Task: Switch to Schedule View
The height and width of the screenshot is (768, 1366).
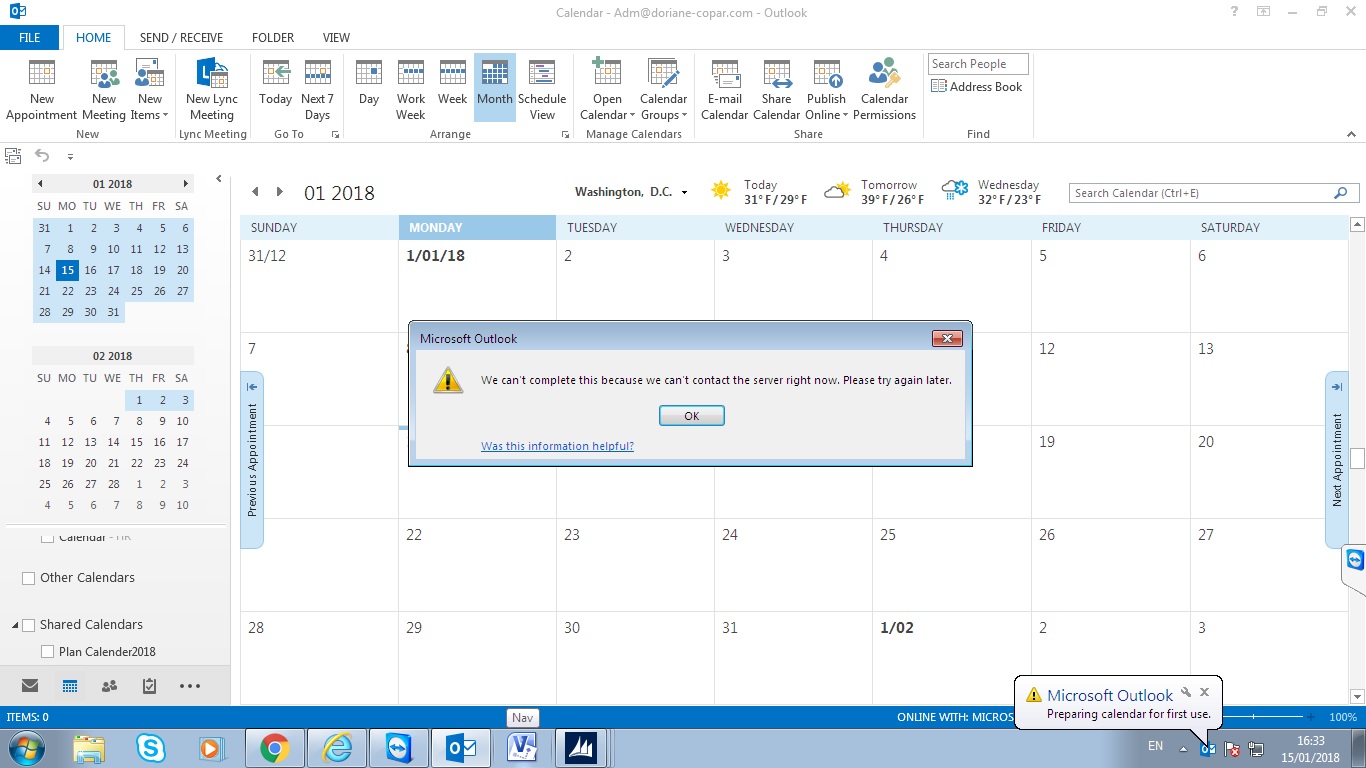Action: [542, 89]
